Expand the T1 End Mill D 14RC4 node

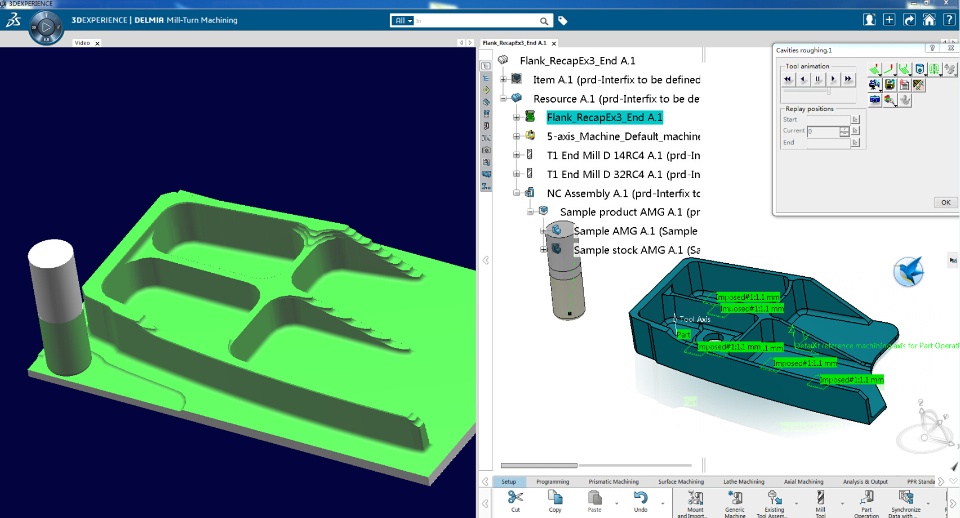tap(516, 155)
